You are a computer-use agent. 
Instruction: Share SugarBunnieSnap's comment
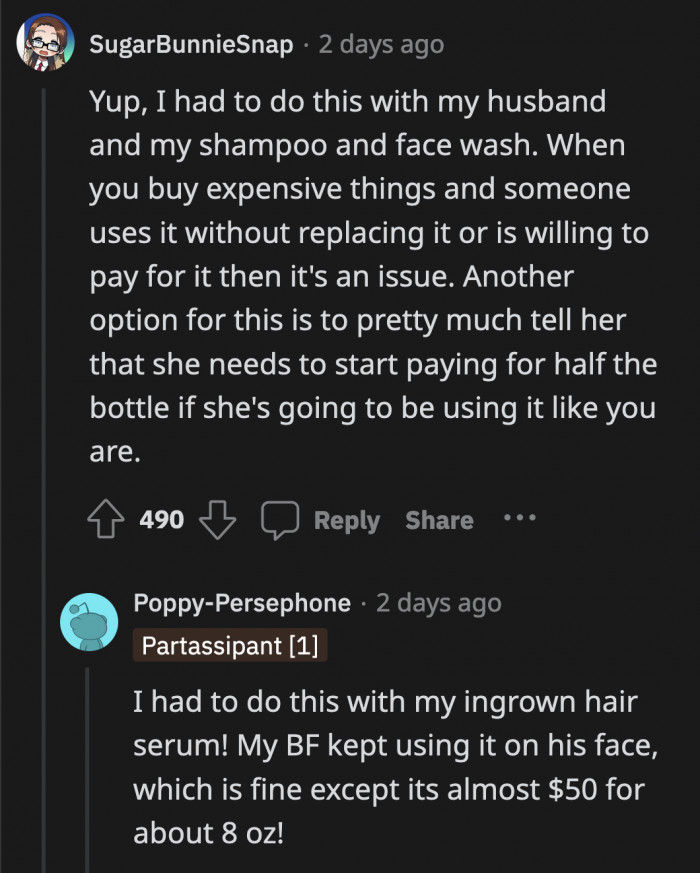pos(439,520)
